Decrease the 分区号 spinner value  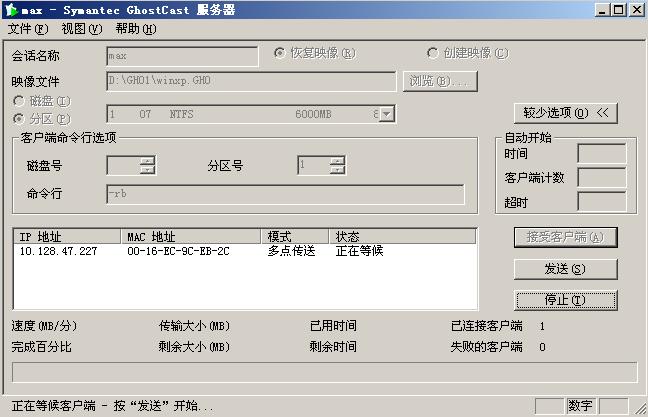point(338,169)
